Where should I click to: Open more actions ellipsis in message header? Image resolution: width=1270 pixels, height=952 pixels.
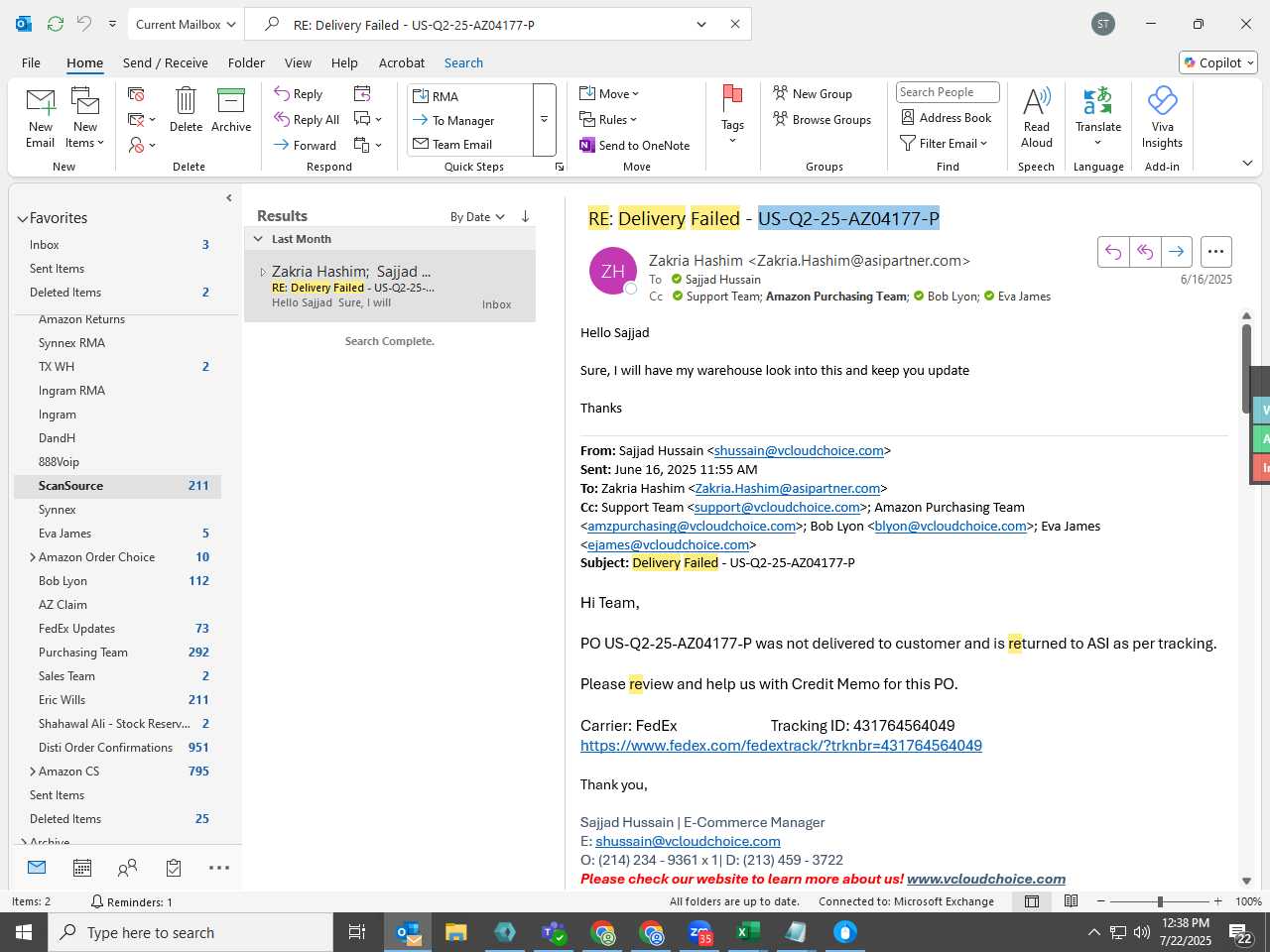click(1215, 252)
